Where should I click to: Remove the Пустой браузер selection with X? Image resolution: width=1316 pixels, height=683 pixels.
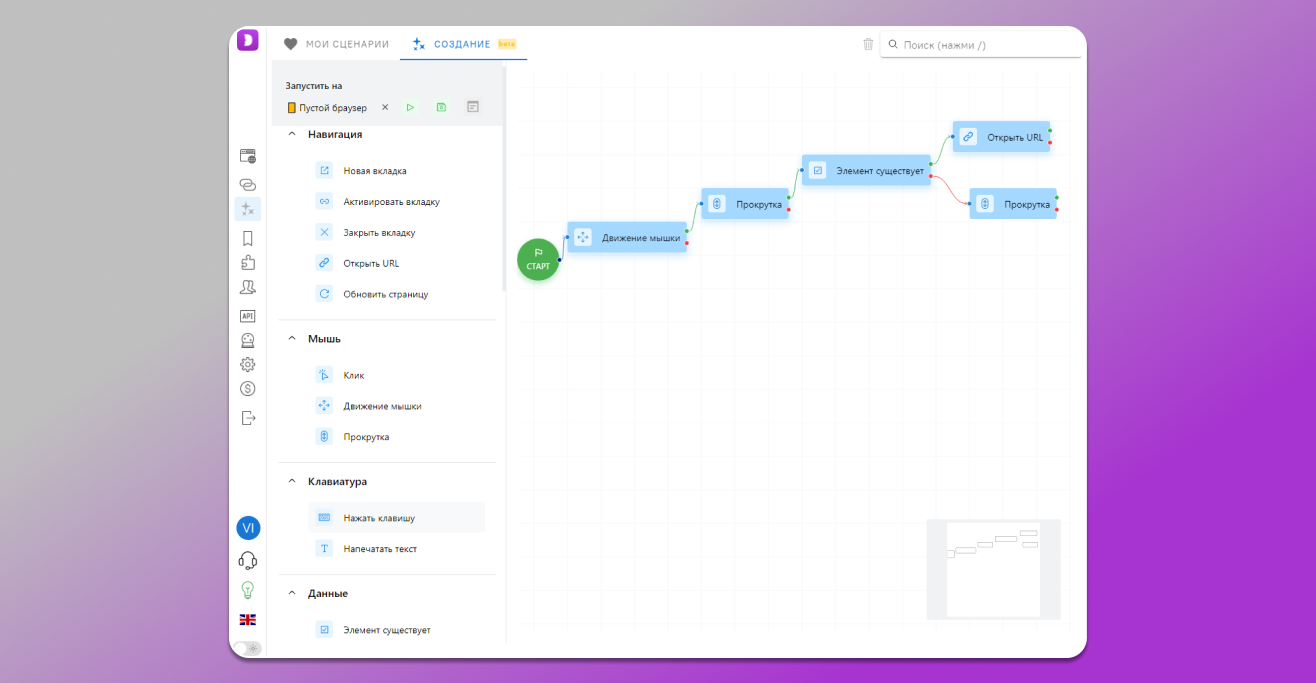click(385, 107)
